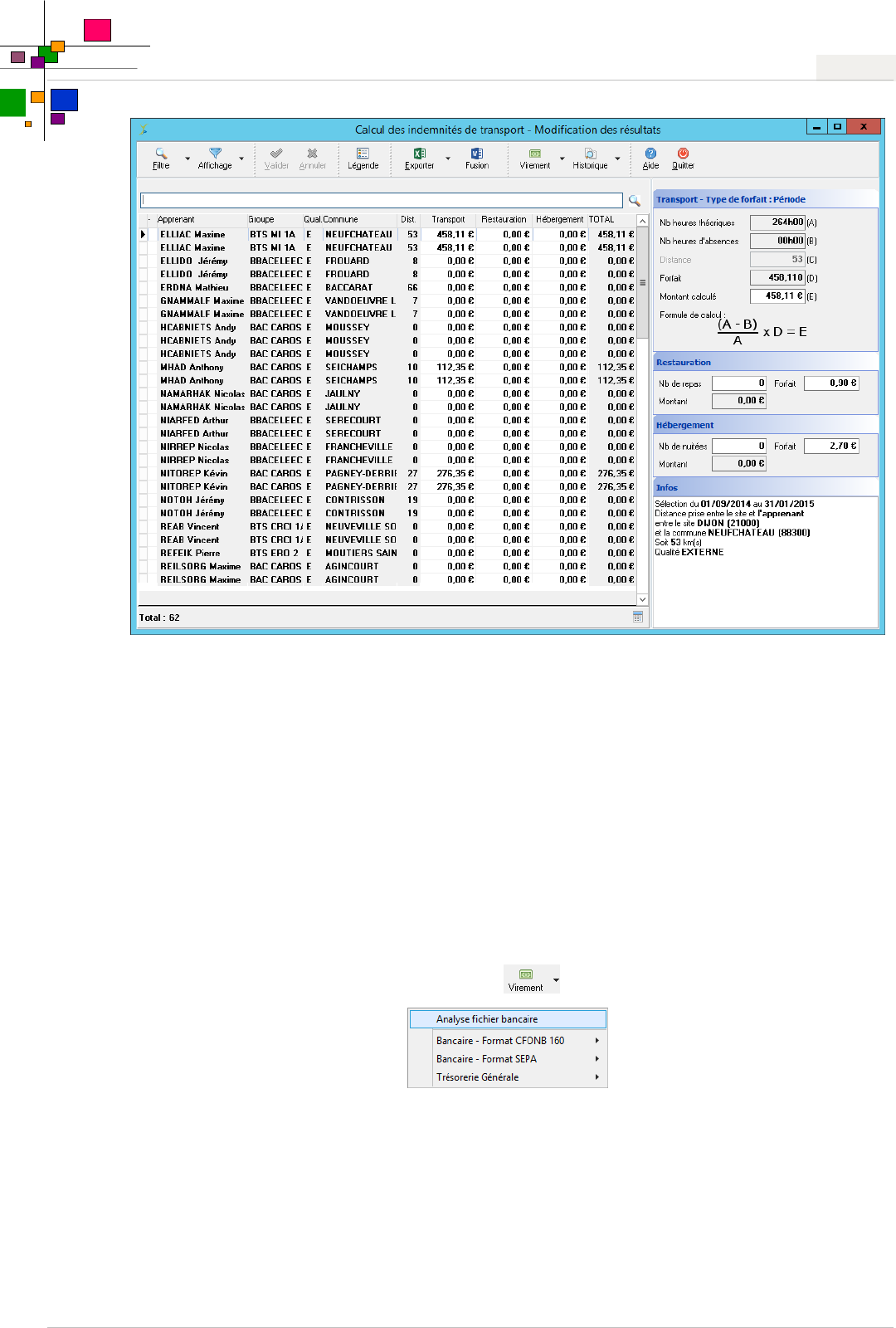Expand the Historique dropdown arrow
Screen dimensions: 896x1328
[617, 158]
